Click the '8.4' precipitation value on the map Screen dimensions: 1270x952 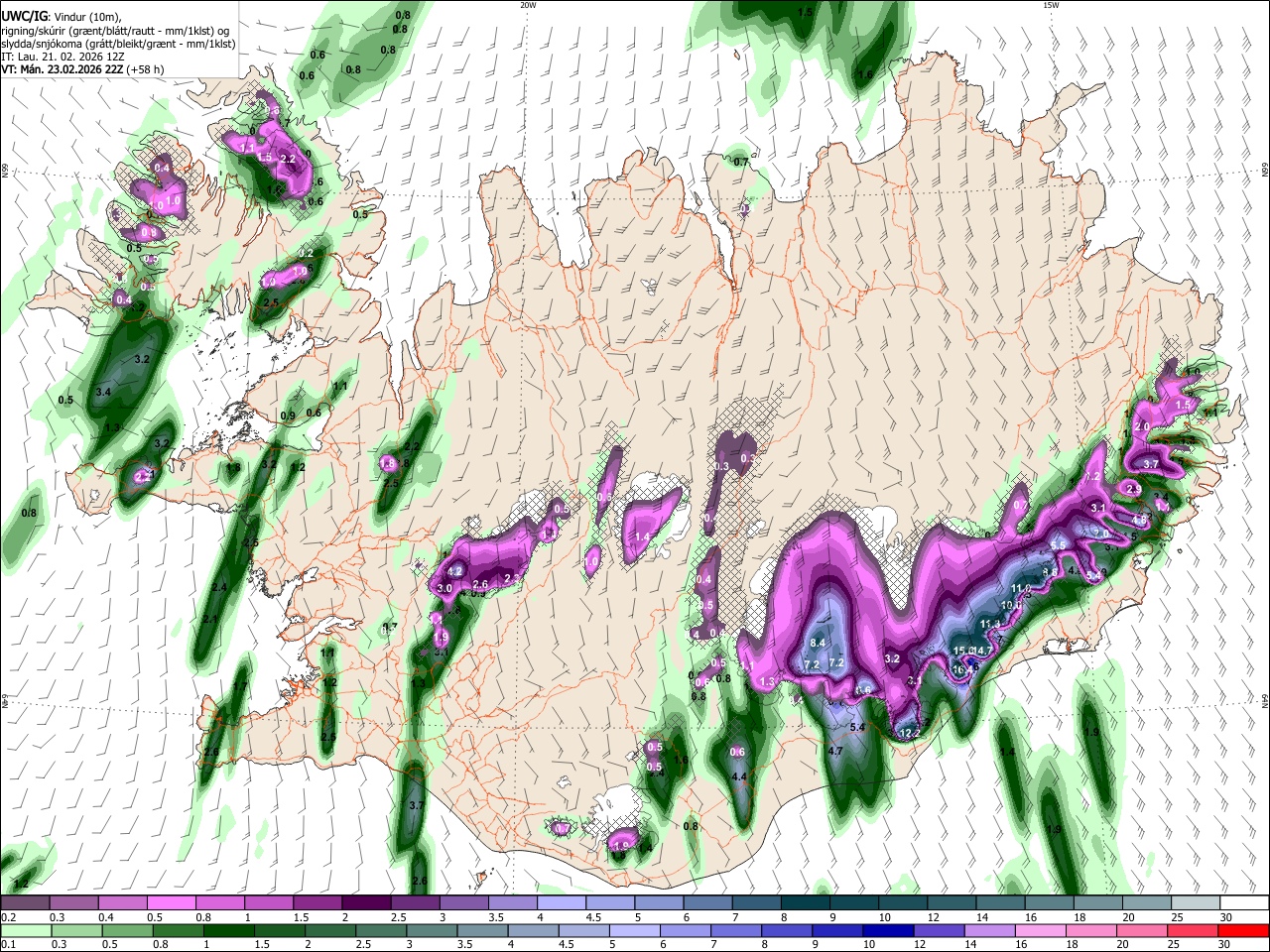click(819, 644)
